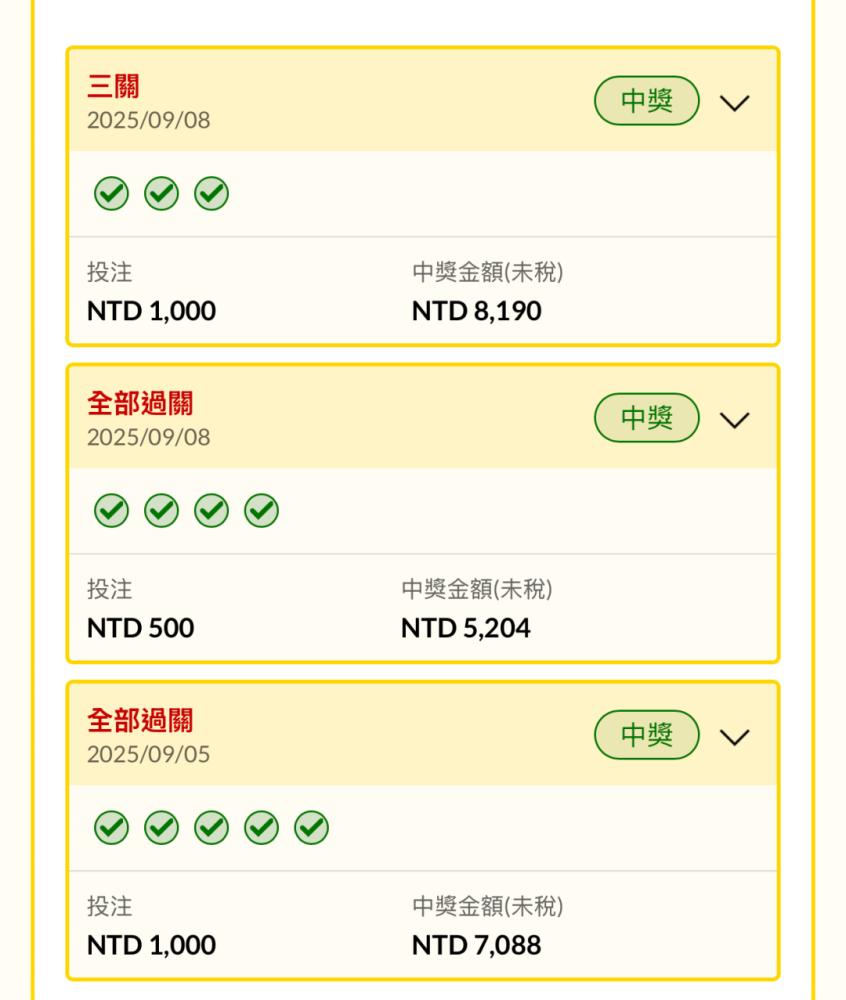The image size is (846, 1000).
Task: Click 中獎 badge on 2025/09/05 card
Action: (x=647, y=735)
